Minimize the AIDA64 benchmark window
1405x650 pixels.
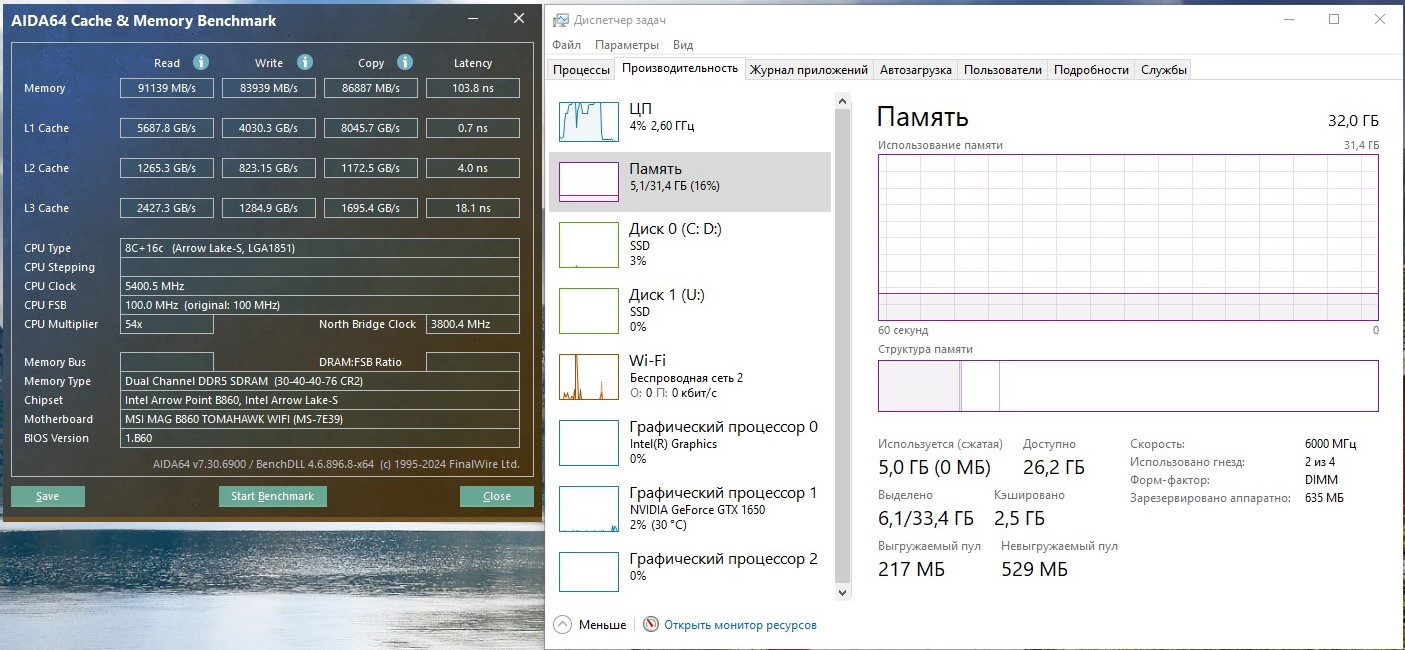pos(473,19)
